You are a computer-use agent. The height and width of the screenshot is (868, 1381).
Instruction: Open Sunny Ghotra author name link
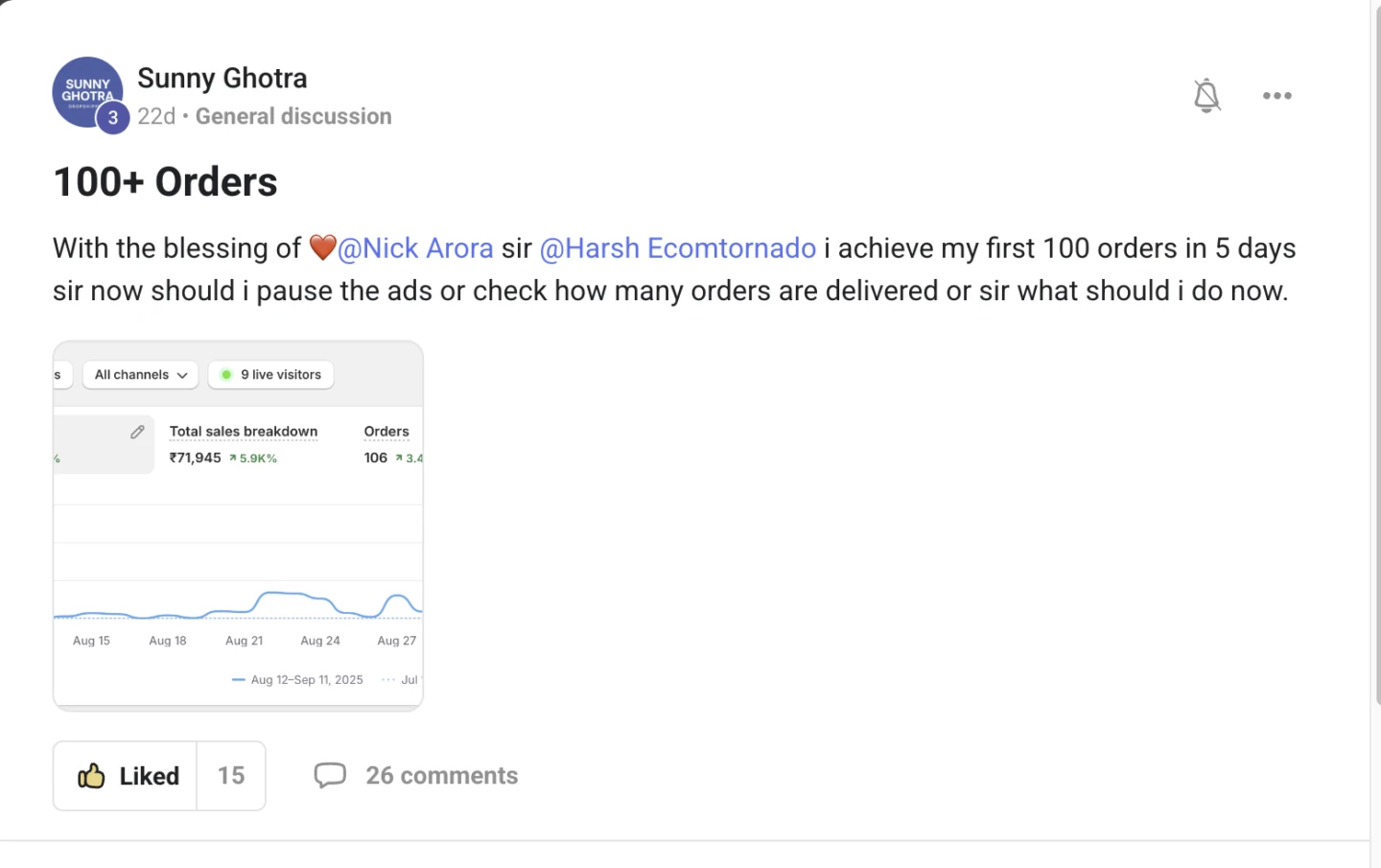(x=222, y=78)
